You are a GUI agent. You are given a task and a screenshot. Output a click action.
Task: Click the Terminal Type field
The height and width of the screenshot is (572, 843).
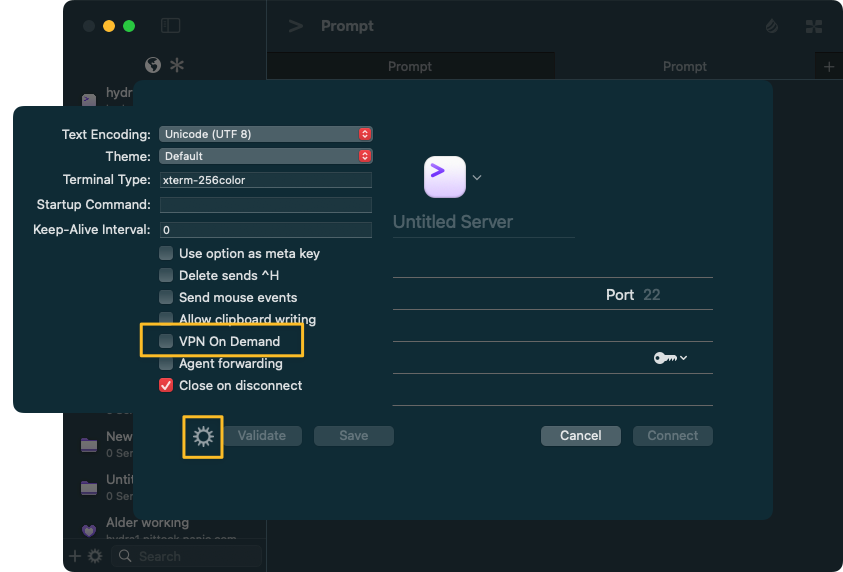tap(266, 180)
